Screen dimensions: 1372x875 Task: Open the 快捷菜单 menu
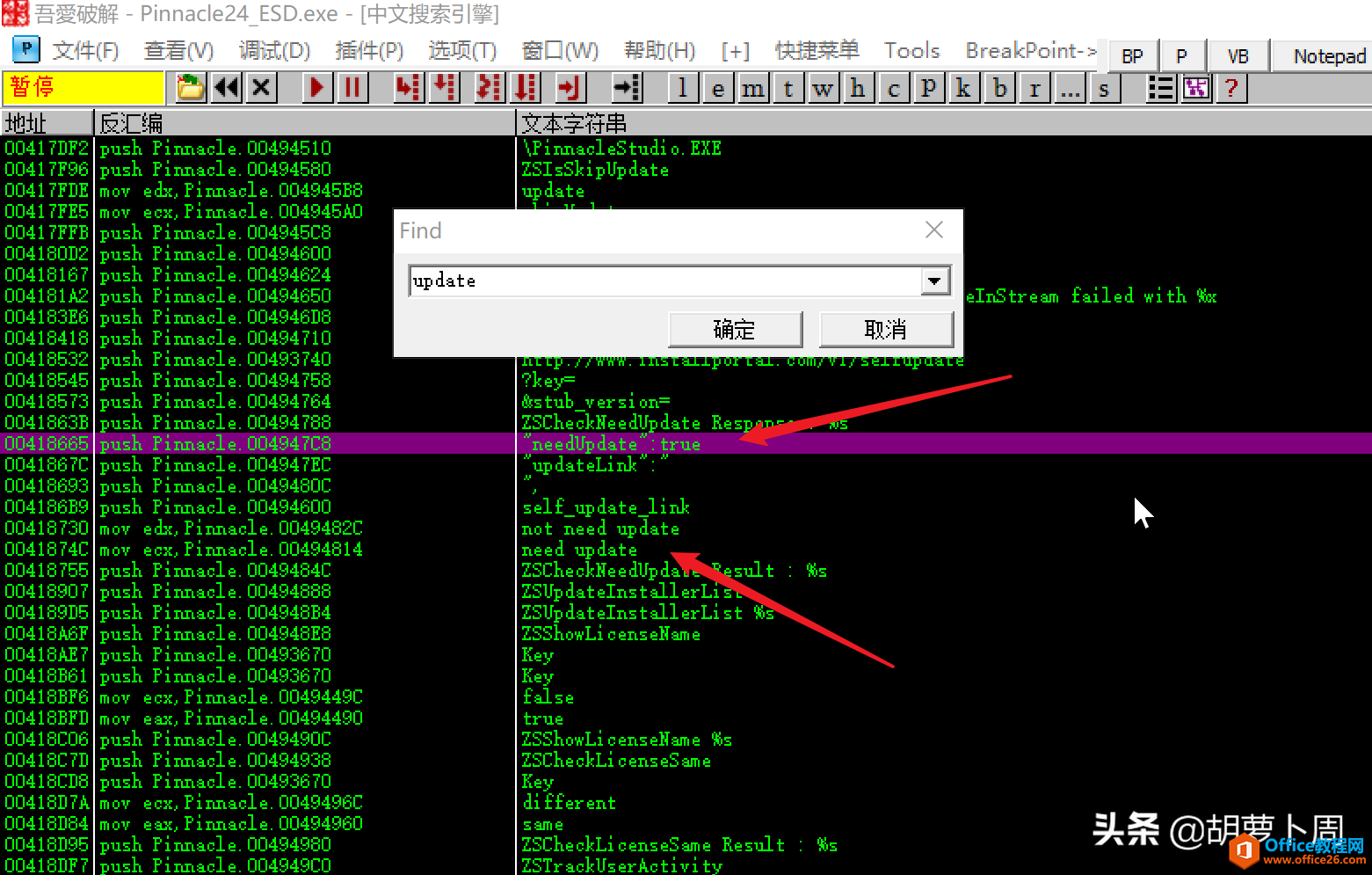(817, 51)
